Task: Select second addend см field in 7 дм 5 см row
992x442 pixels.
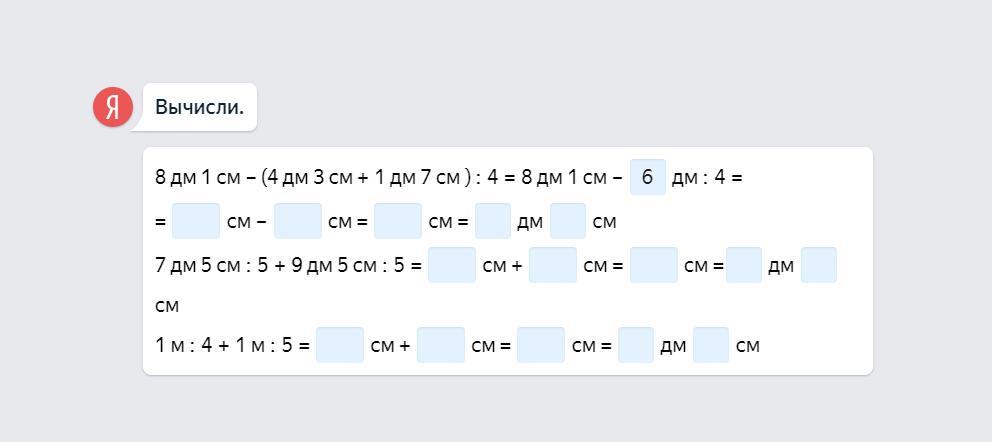Action: [x=553, y=265]
